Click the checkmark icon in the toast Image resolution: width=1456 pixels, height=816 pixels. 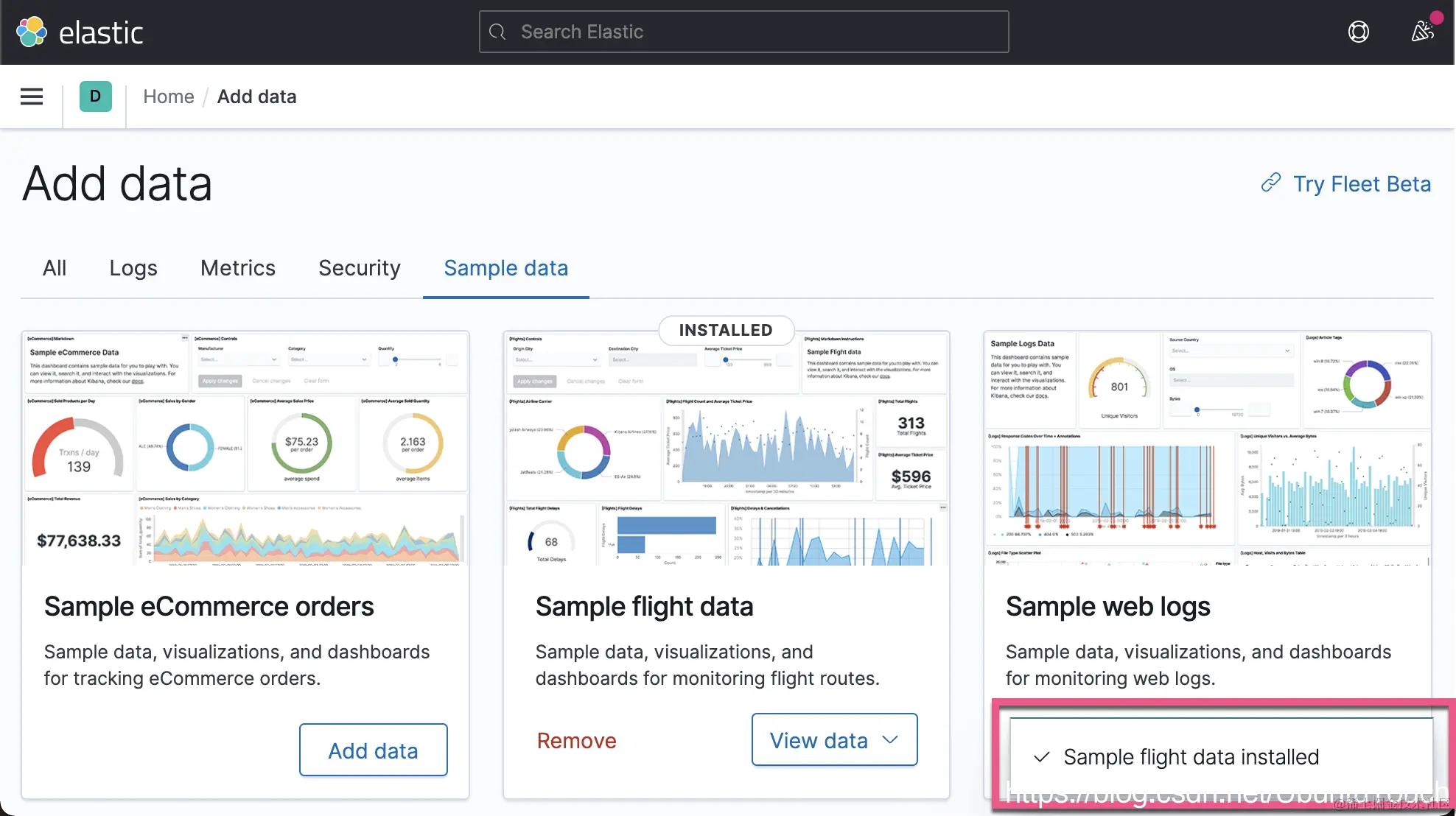coord(1041,757)
